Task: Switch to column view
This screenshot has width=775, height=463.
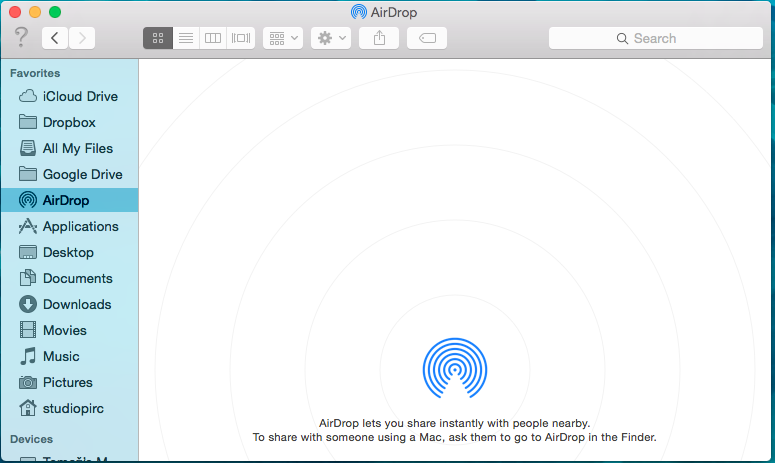Action: [x=213, y=38]
